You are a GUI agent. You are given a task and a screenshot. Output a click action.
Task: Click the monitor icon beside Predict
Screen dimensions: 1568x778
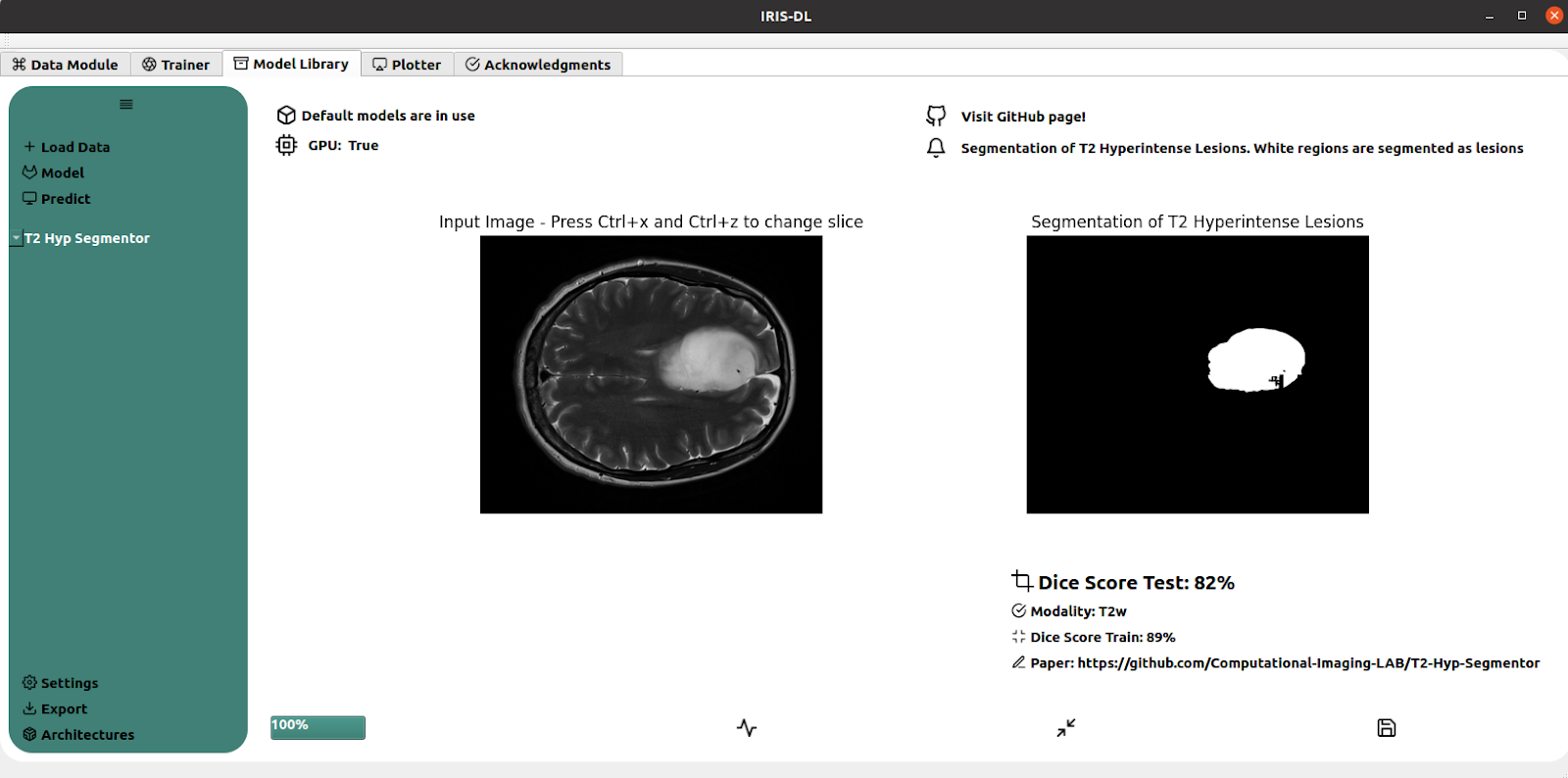point(29,198)
